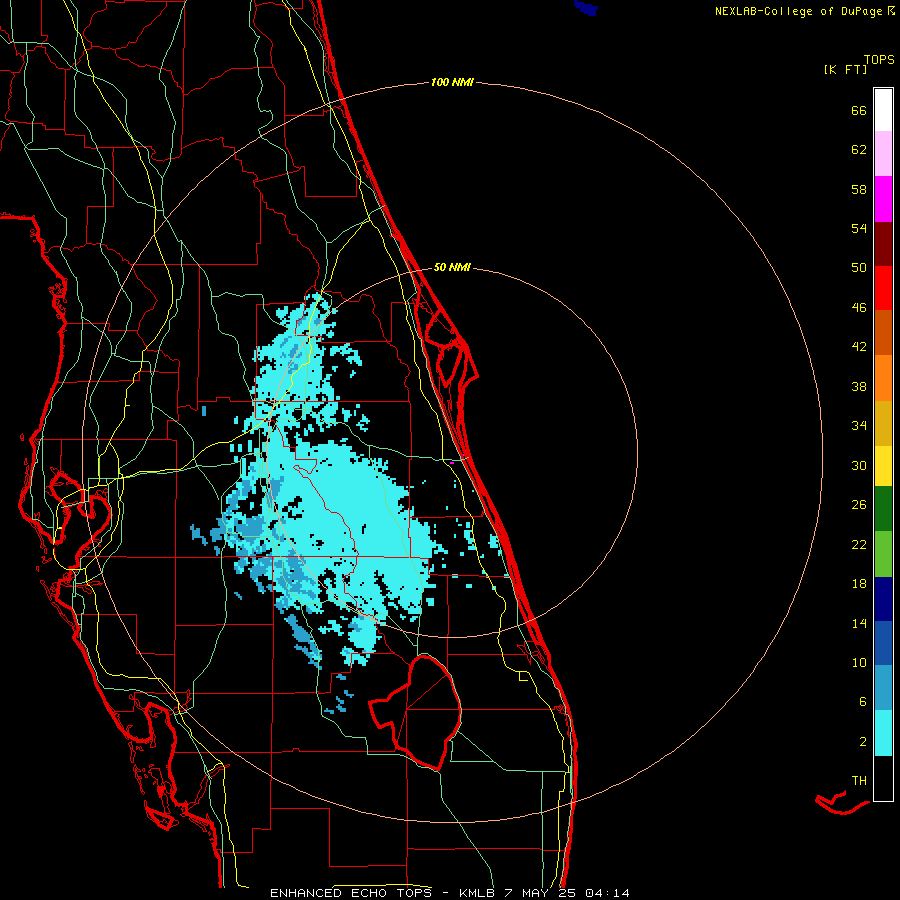
Task: Click the light pink 62 kft legend swatch
Action: click(x=883, y=154)
